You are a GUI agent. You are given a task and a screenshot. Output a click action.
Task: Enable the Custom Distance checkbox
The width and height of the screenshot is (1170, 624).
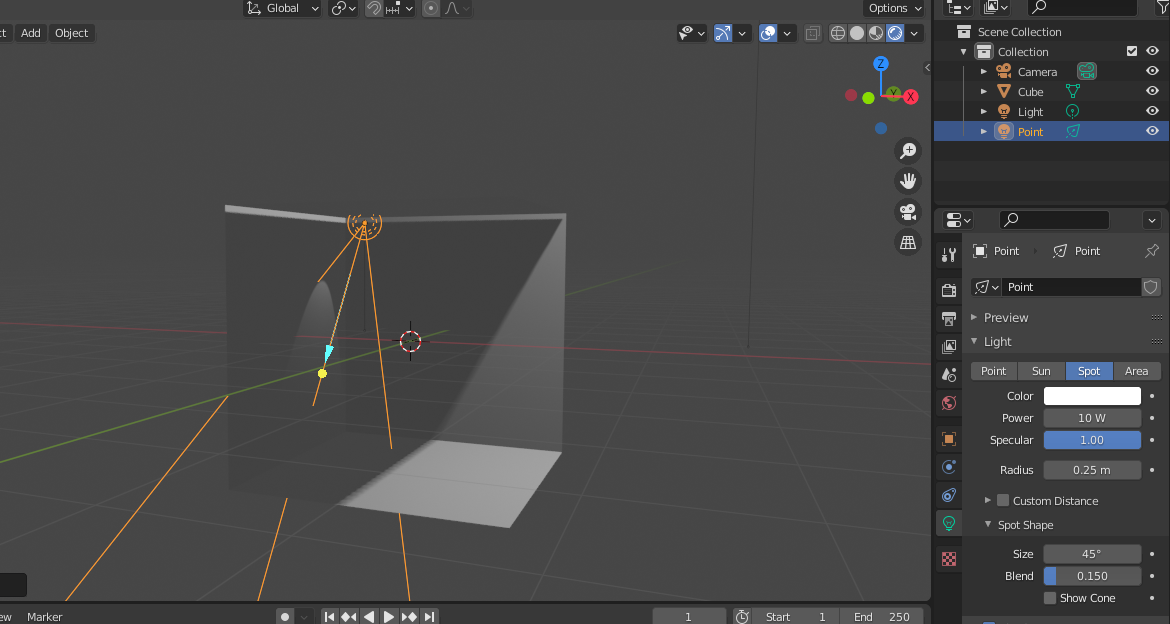point(1003,500)
